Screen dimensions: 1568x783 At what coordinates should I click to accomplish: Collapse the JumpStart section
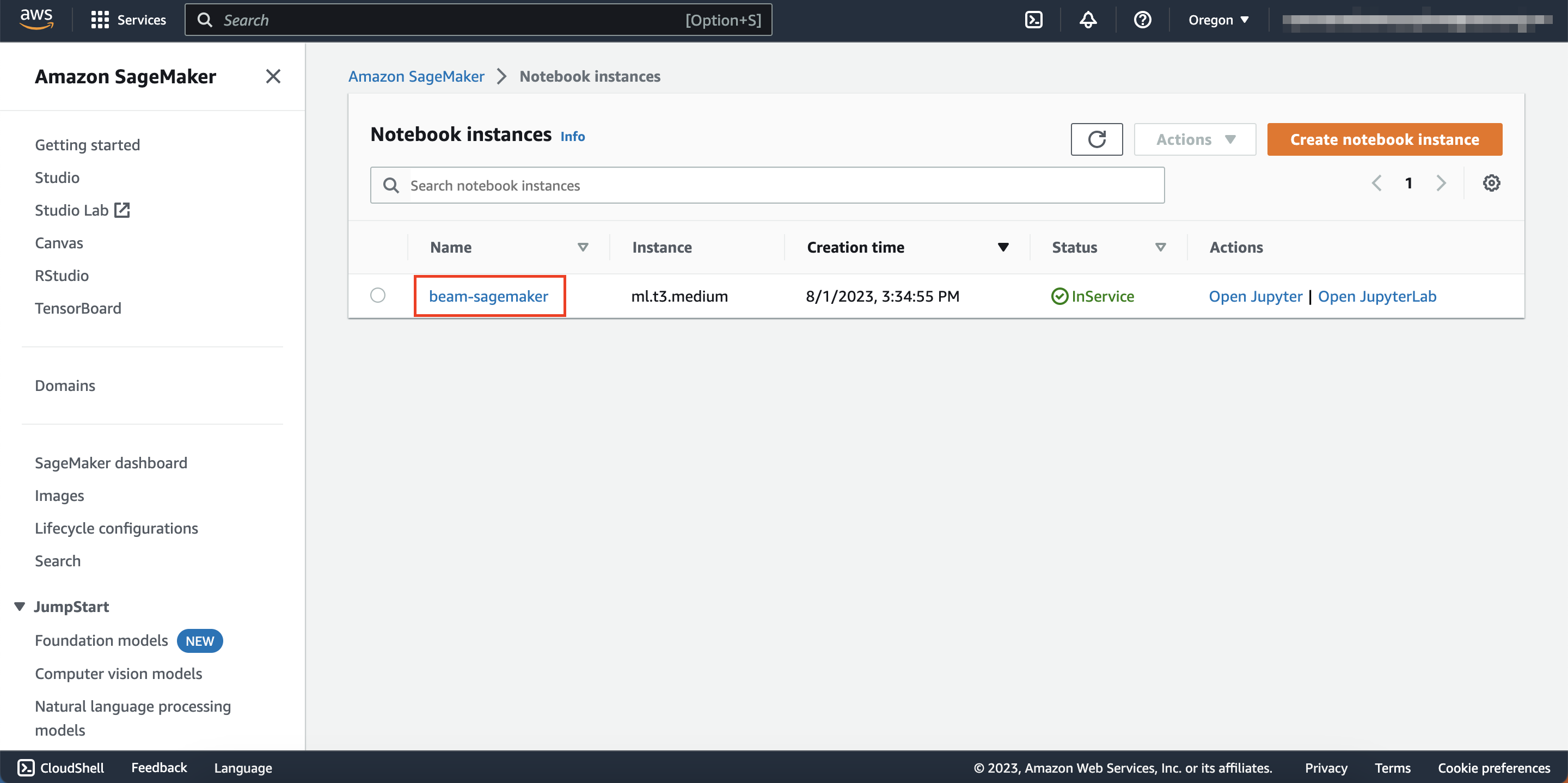click(x=19, y=606)
